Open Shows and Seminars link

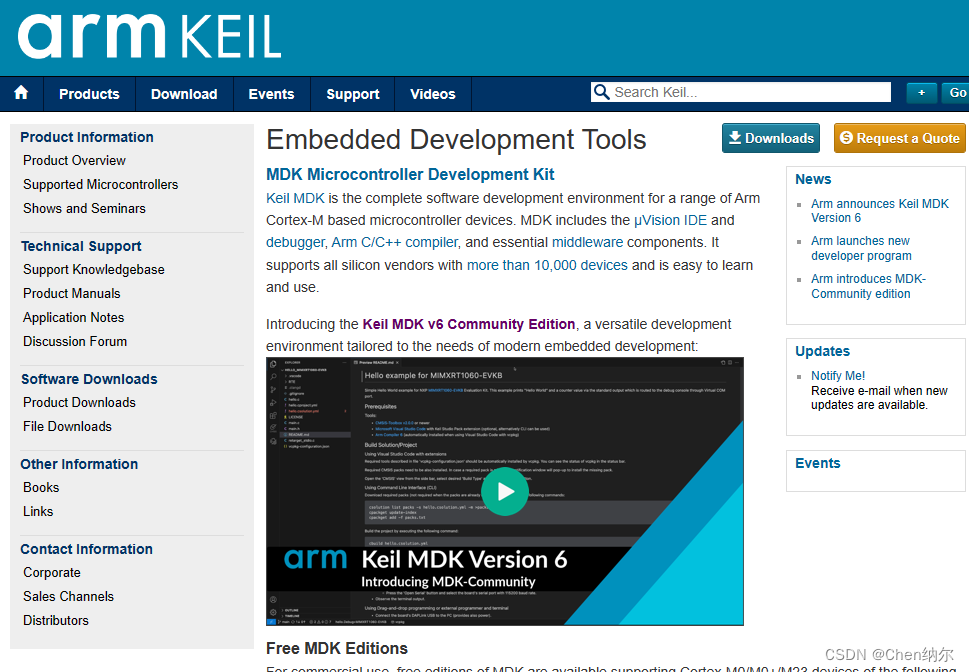[84, 208]
